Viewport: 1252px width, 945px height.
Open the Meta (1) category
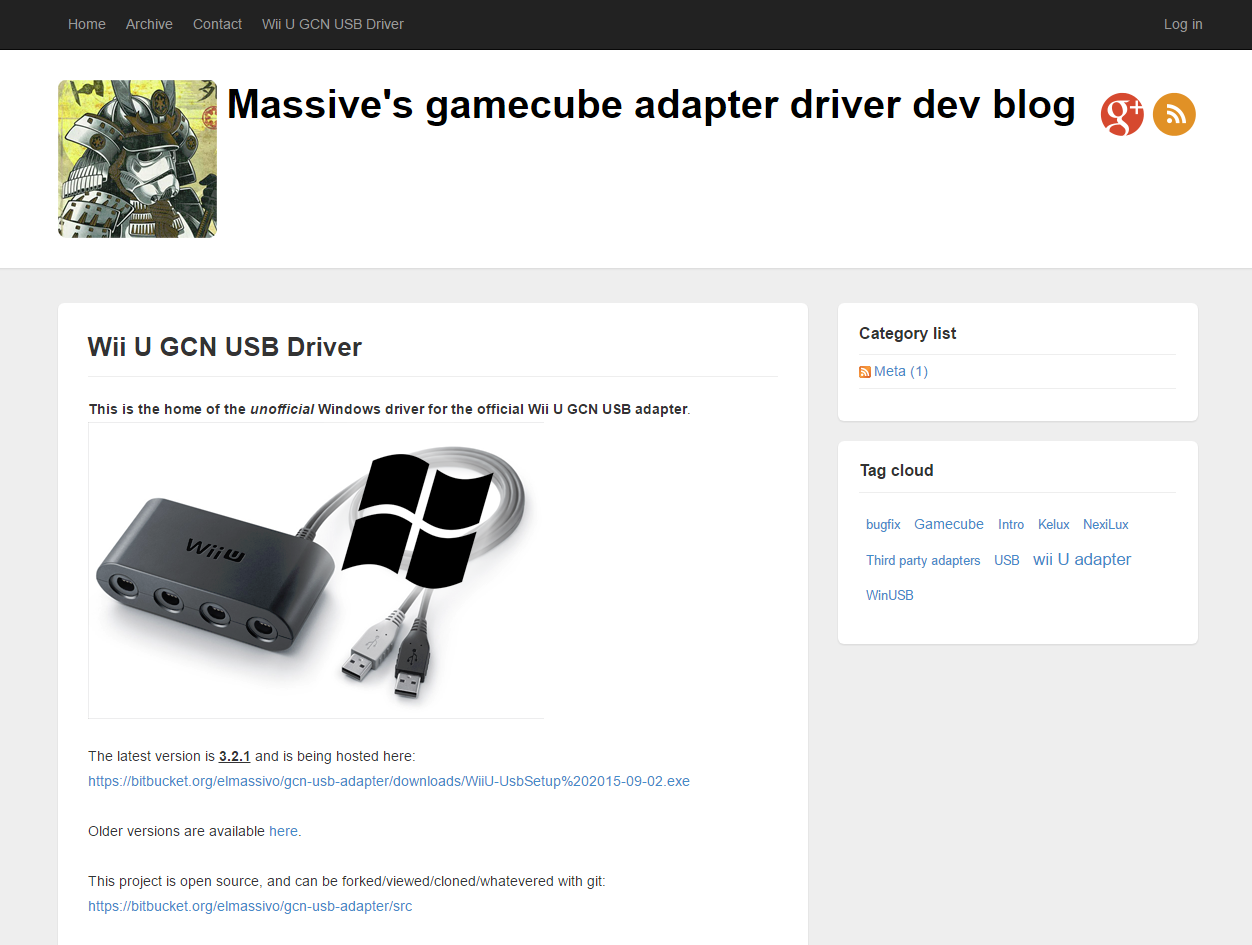click(901, 371)
